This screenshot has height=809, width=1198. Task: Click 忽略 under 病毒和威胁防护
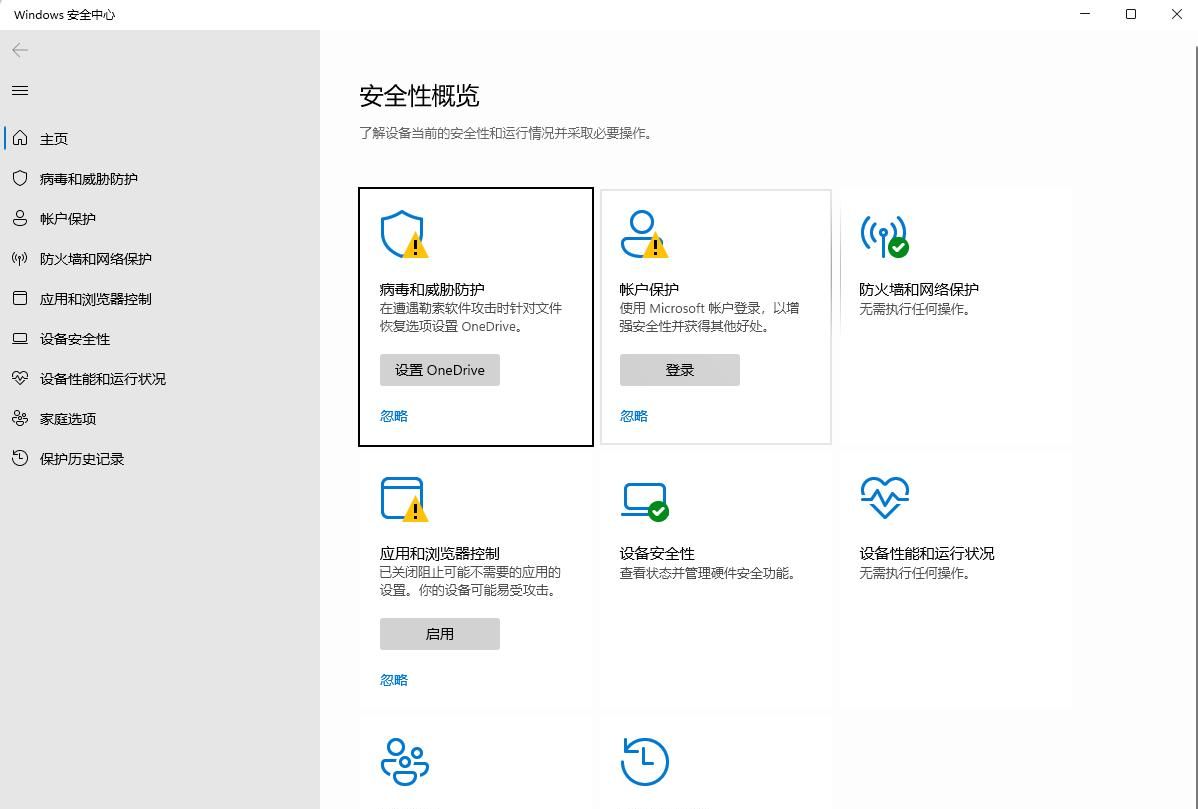[393, 416]
